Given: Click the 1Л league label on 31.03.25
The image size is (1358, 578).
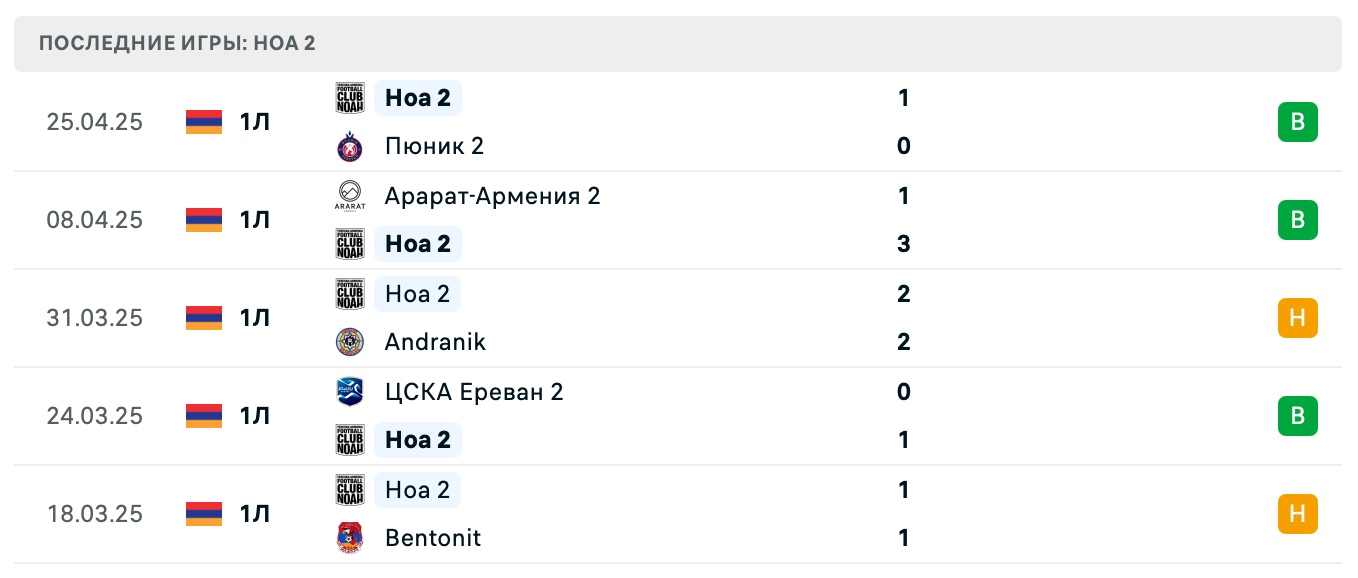Looking at the screenshot, I should (x=255, y=318).
